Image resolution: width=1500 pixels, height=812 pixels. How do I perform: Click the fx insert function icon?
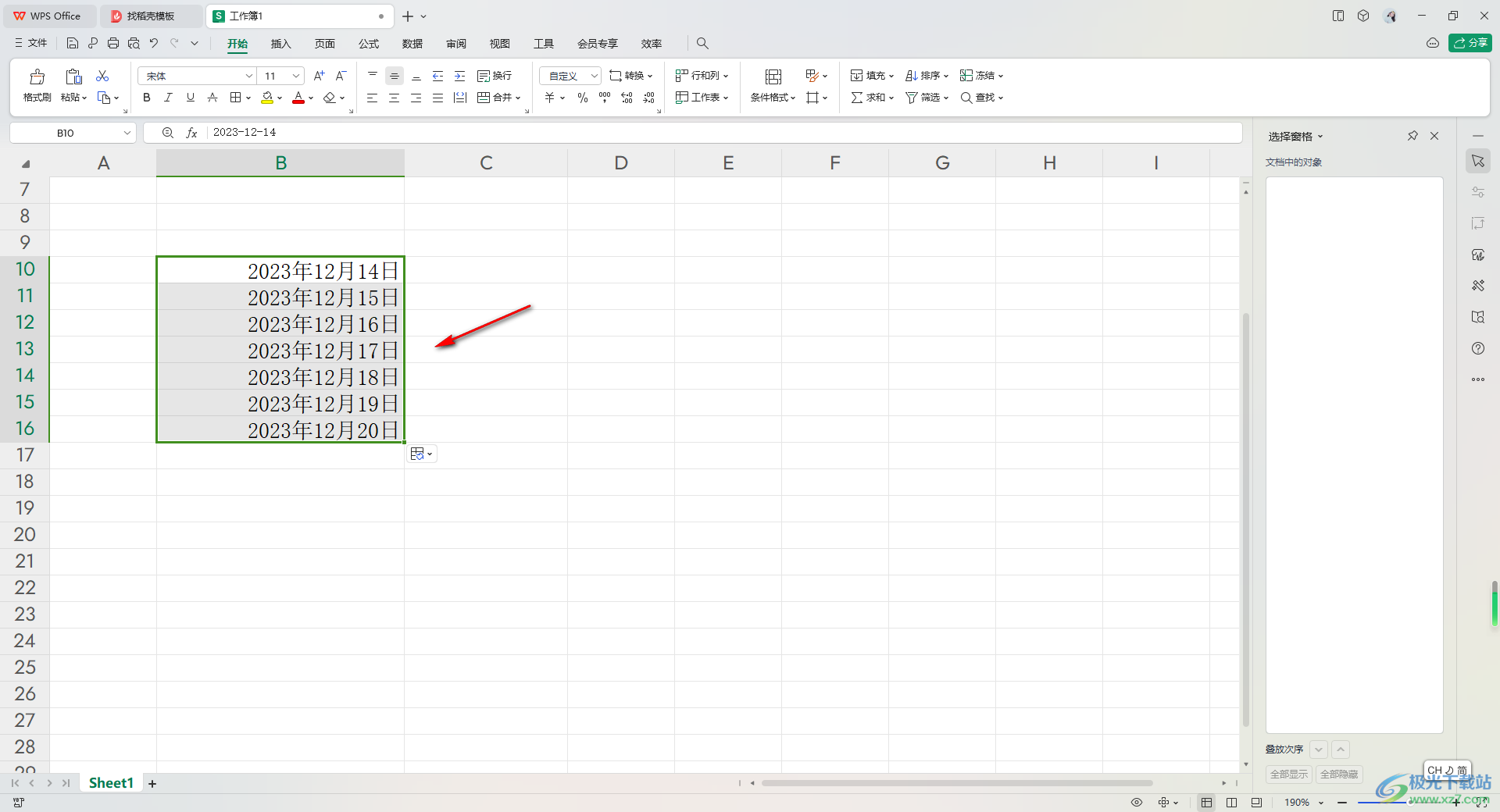pyautogui.click(x=191, y=133)
